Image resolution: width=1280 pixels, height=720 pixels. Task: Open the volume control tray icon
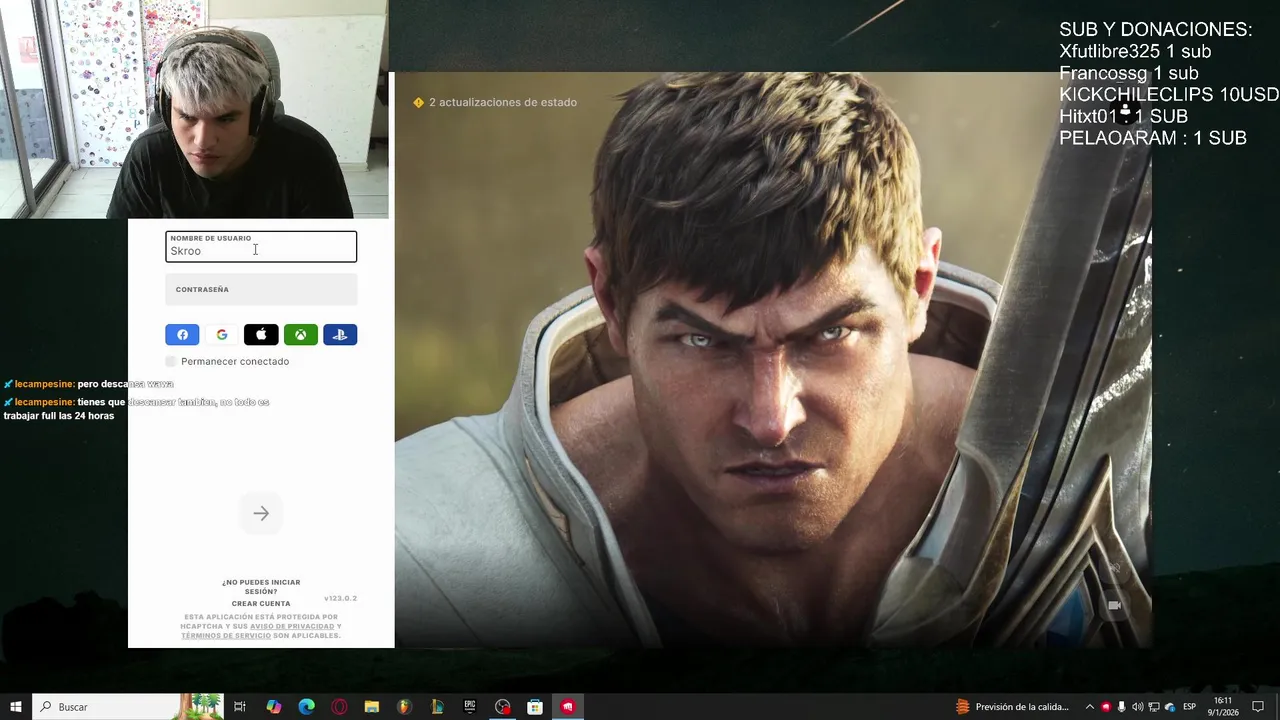[1138, 707]
